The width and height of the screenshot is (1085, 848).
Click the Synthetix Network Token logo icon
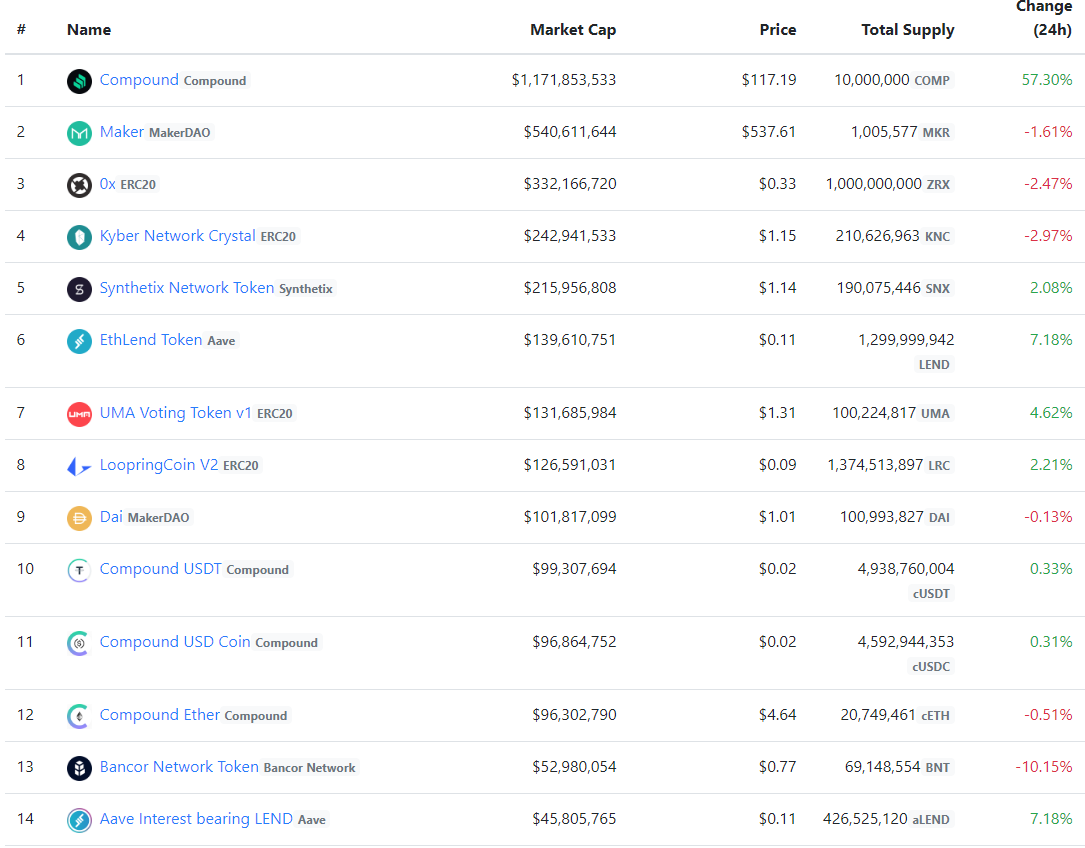pos(80,289)
